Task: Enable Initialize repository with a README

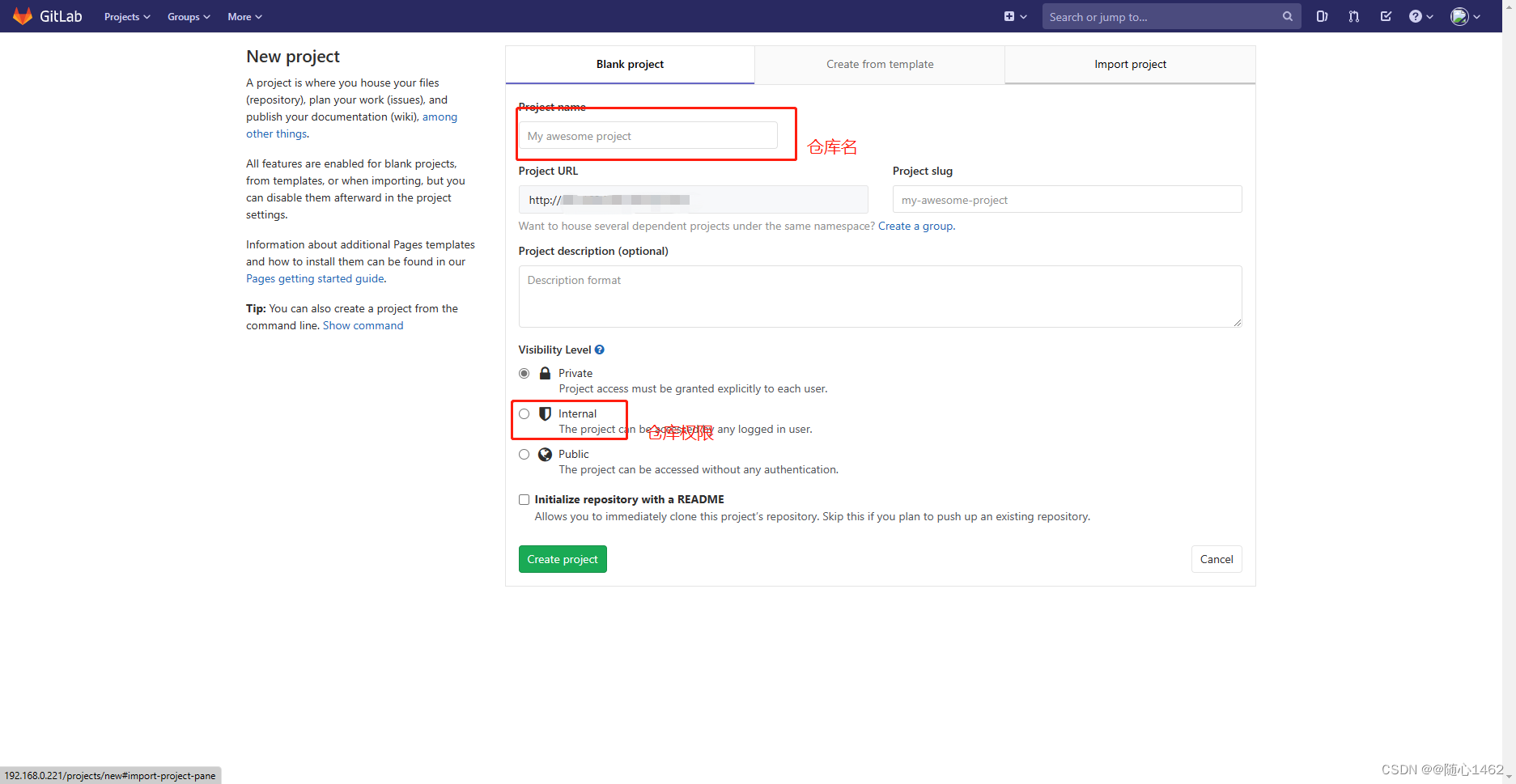Action: [x=524, y=499]
